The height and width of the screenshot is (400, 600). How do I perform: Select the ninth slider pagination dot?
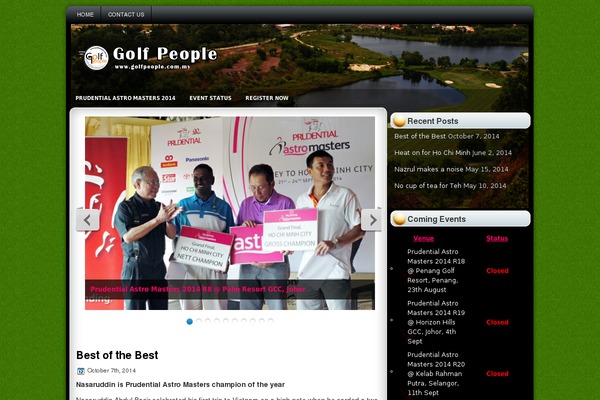coord(262,321)
